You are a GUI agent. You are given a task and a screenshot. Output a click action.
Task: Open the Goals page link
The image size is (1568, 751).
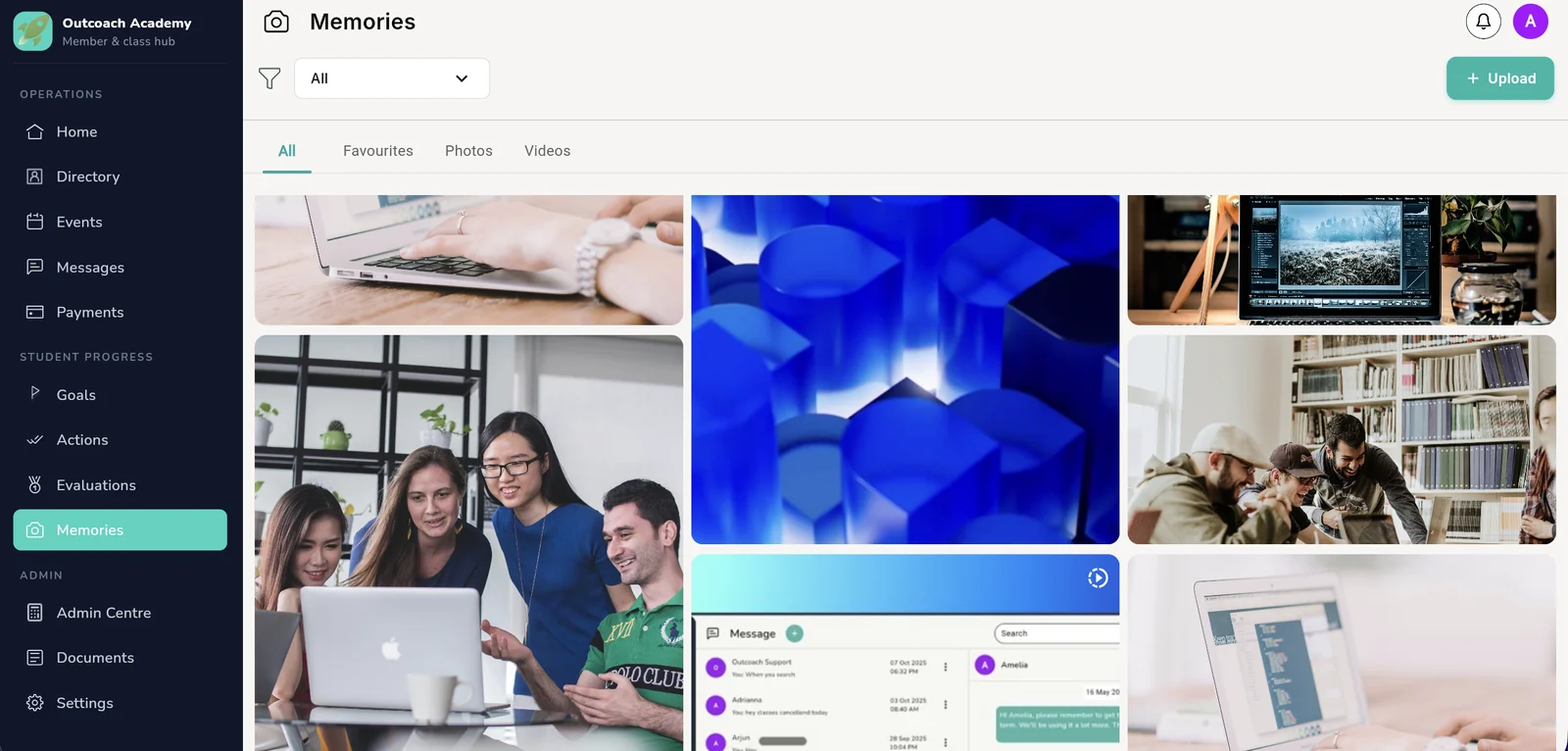tap(121, 394)
